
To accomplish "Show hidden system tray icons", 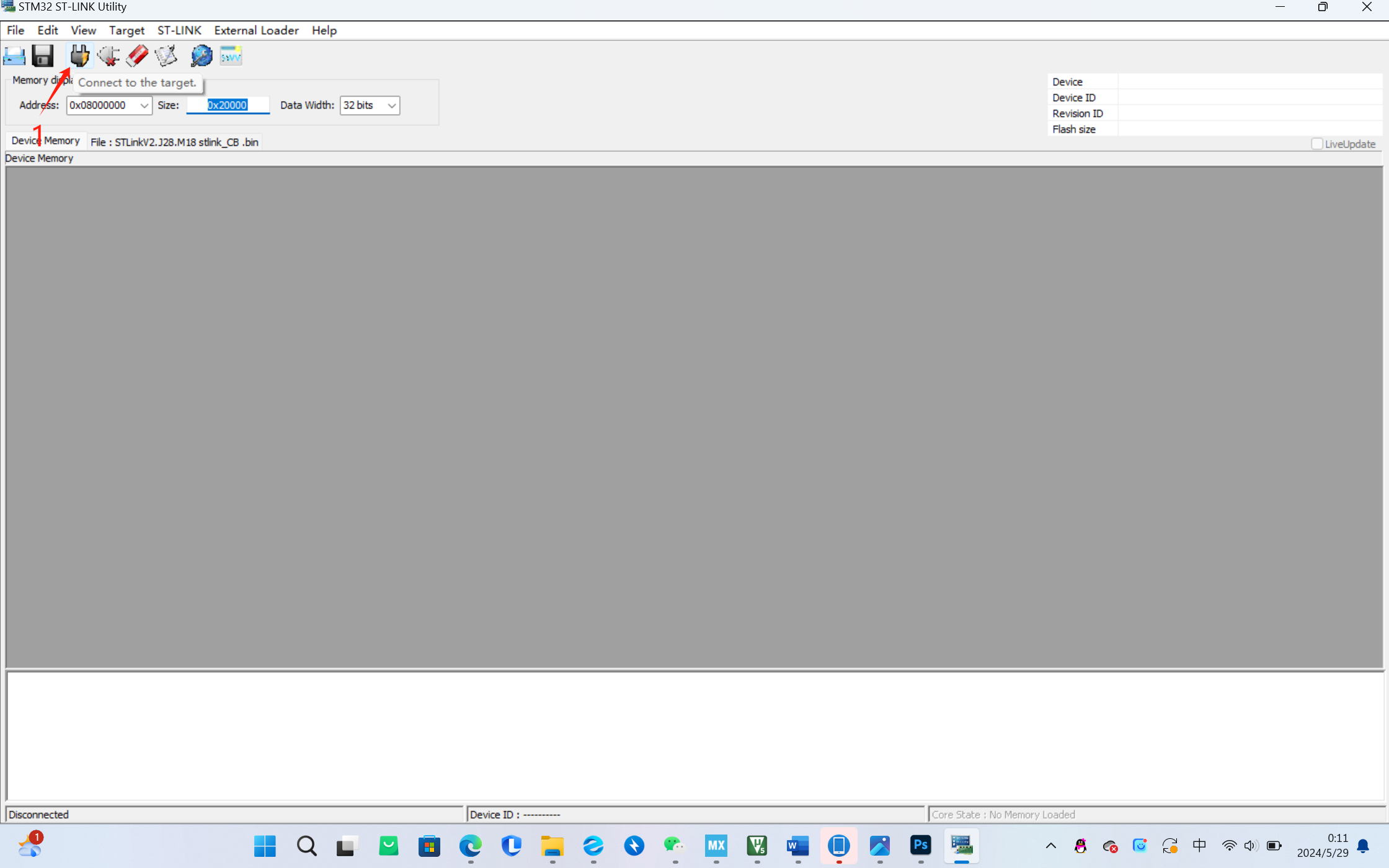I will coord(1050,846).
